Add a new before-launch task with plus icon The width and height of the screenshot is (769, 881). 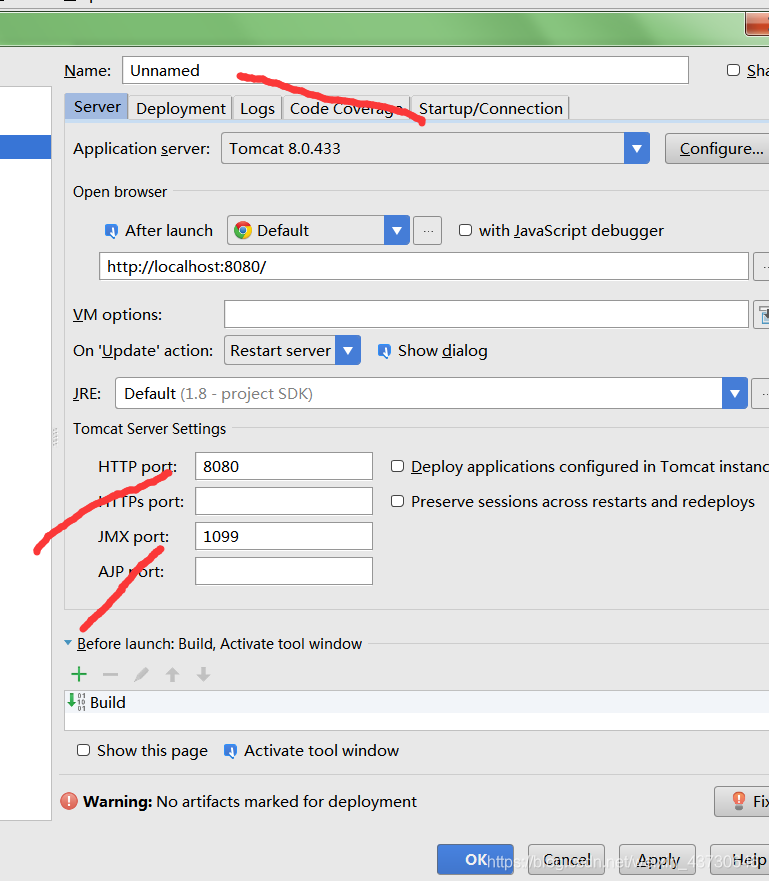79,674
